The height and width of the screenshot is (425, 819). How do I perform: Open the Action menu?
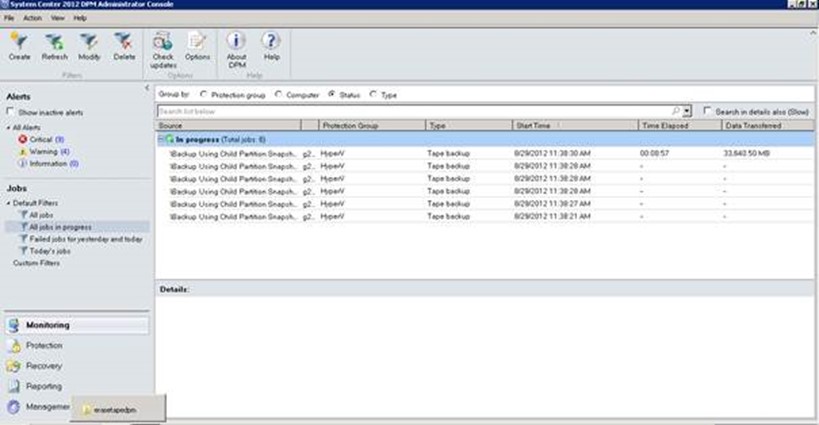click(x=32, y=18)
